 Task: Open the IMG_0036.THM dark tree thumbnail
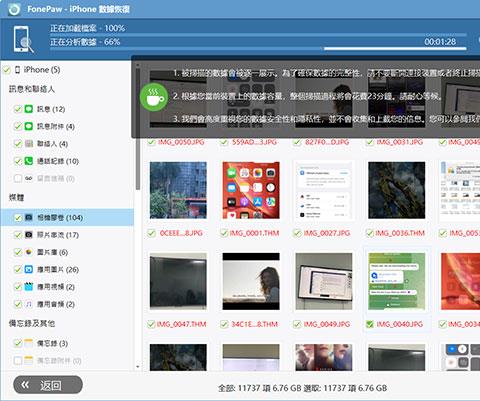(x=396, y=190)
